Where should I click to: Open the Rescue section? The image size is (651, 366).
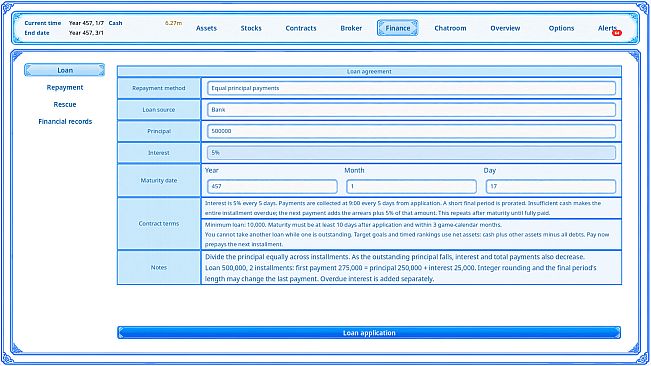pyautogui.click(x=65, y=105)
